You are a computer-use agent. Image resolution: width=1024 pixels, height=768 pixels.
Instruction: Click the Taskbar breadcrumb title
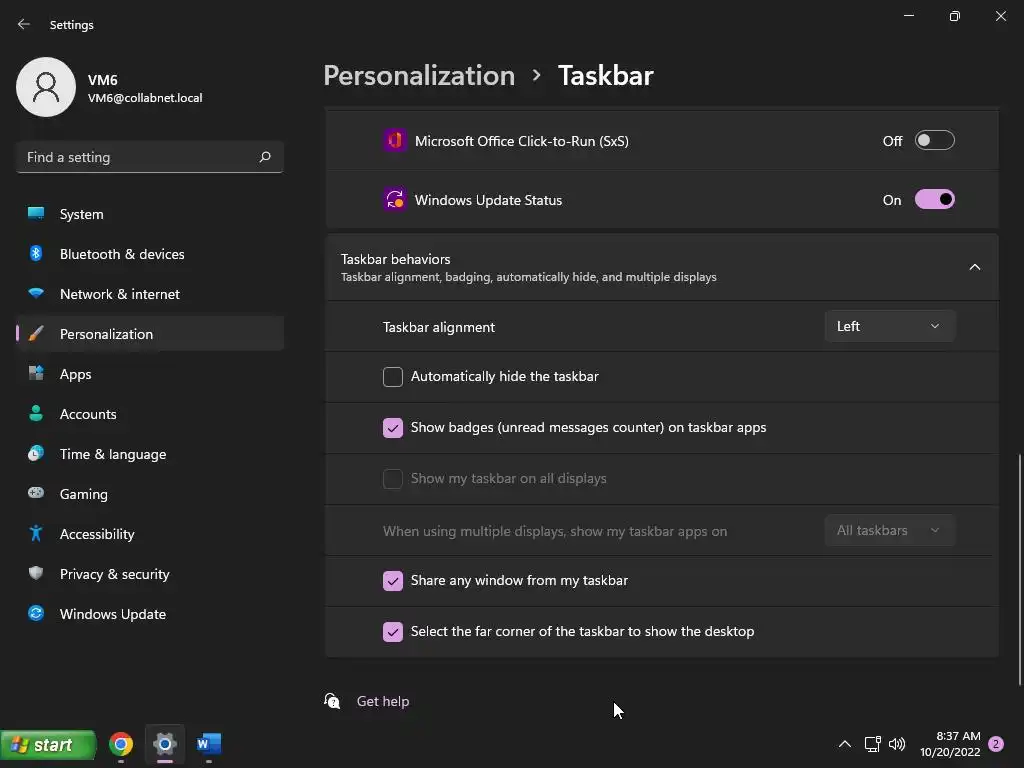tap(605, 76)
